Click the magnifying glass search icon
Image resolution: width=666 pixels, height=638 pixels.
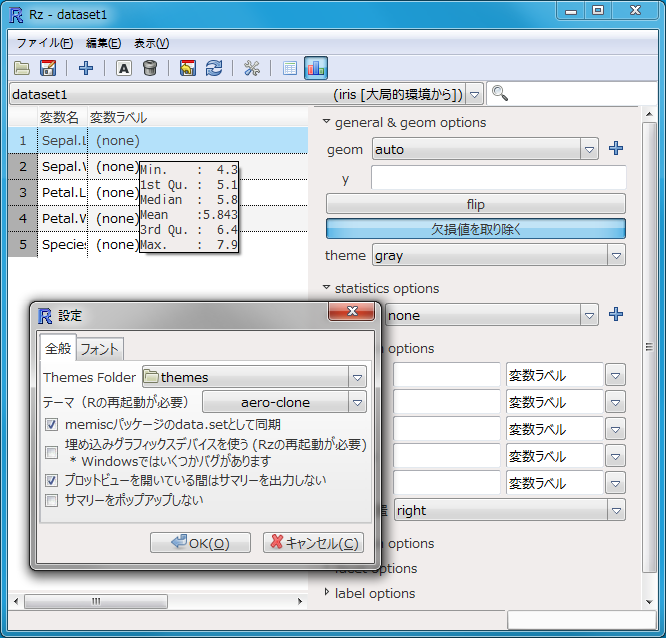point(500,93)
